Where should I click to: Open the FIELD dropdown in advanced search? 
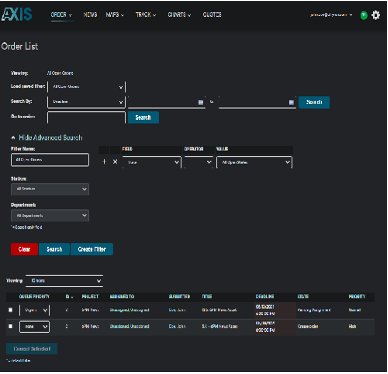152,162
